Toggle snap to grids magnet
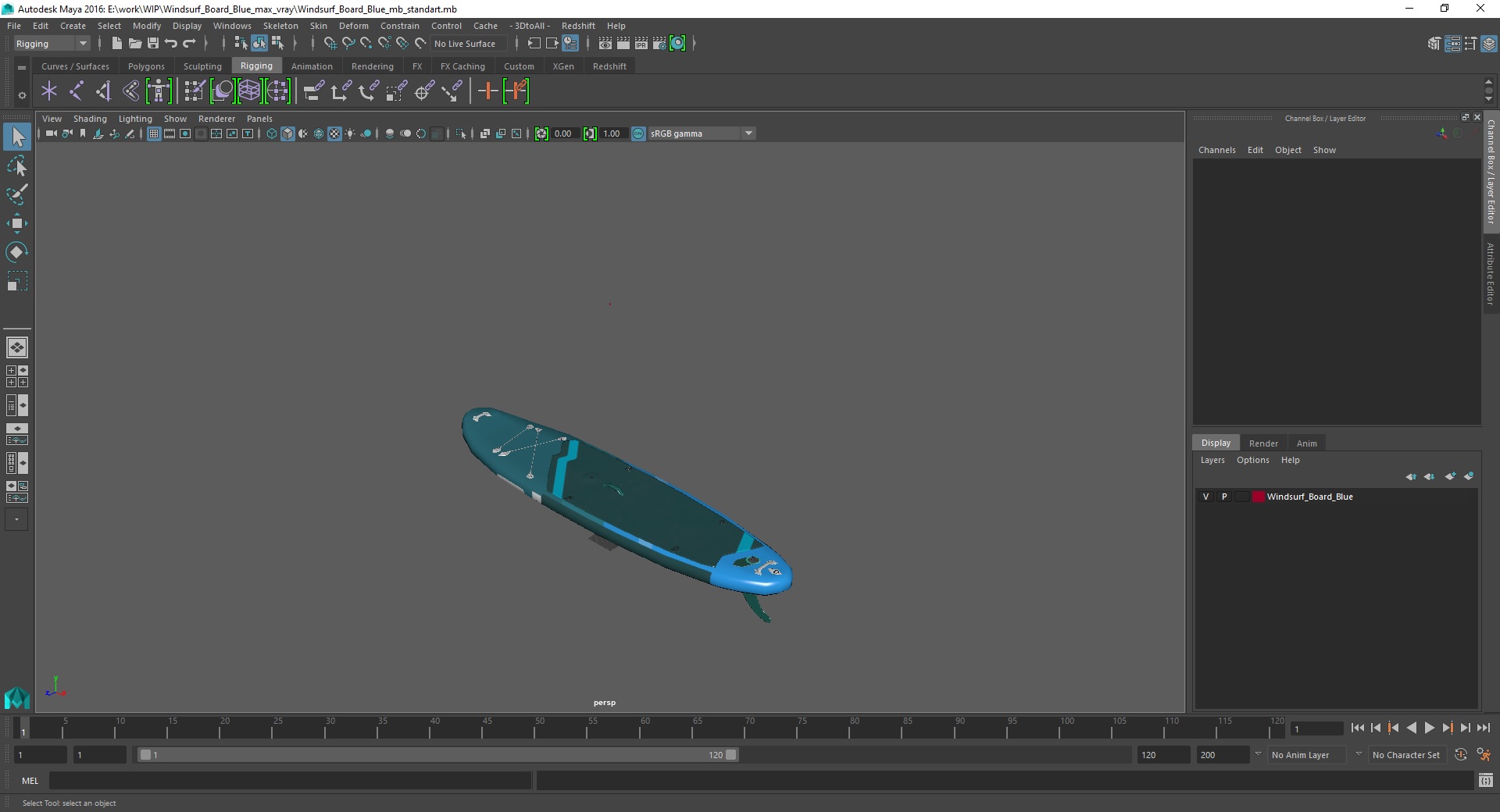Screen dimensions: 1500x812 click(330, 44)
